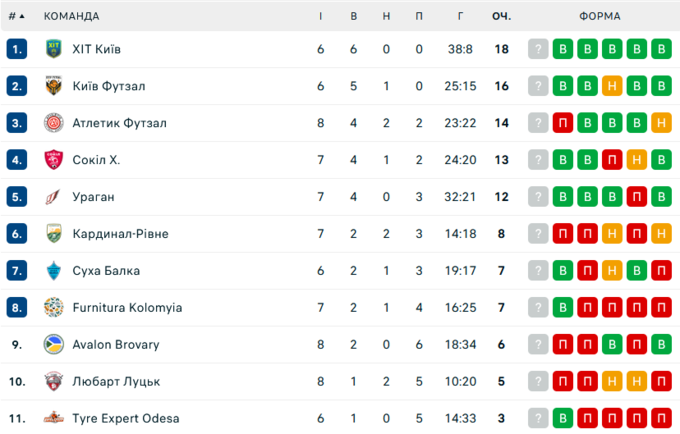Click the Любарт Луцьк team logo
Viewport: 680px width, 434px height.
(x=54, y=382)
